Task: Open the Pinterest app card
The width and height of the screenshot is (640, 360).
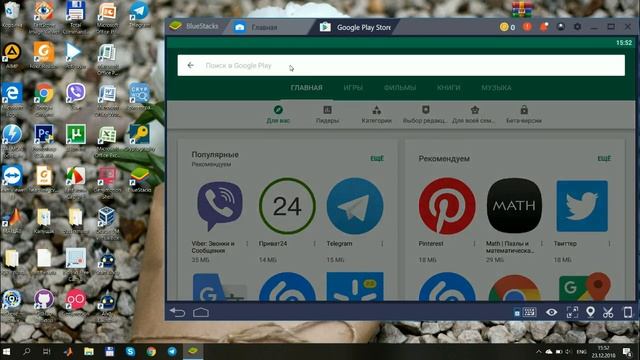Action: 447,220
